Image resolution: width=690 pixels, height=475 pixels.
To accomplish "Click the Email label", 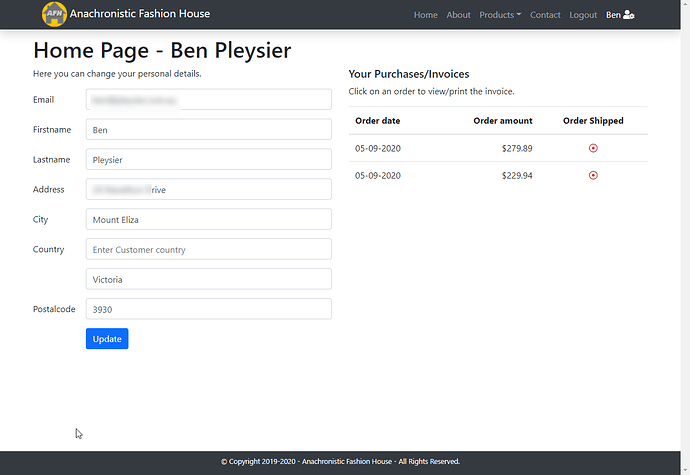I will coord(44,99).
